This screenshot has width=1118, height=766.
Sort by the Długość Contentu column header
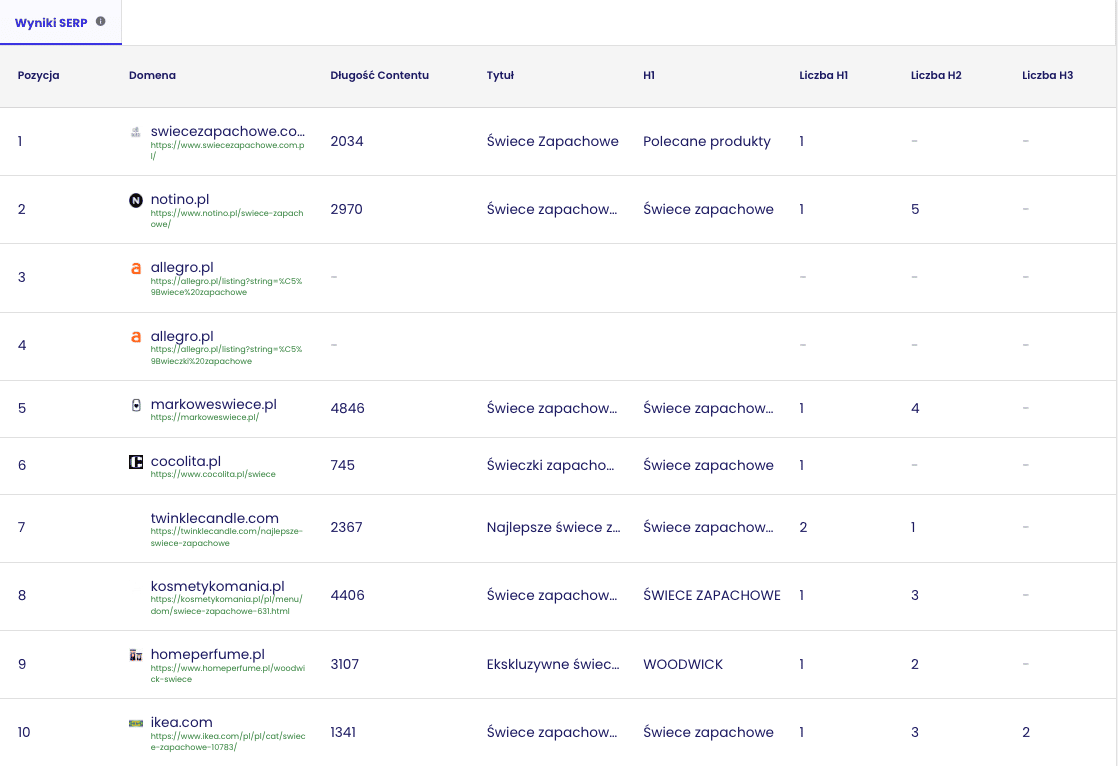tap(379, 76)
